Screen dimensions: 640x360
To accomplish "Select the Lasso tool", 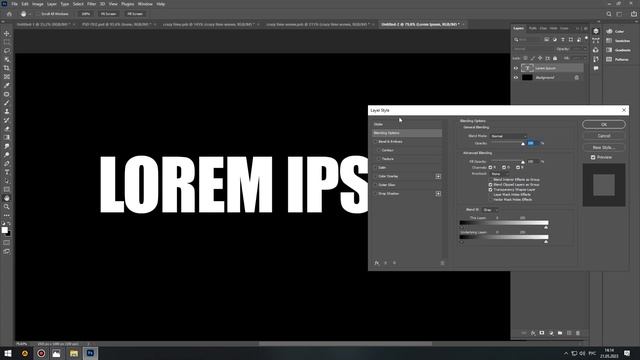I will coord(7,51).
